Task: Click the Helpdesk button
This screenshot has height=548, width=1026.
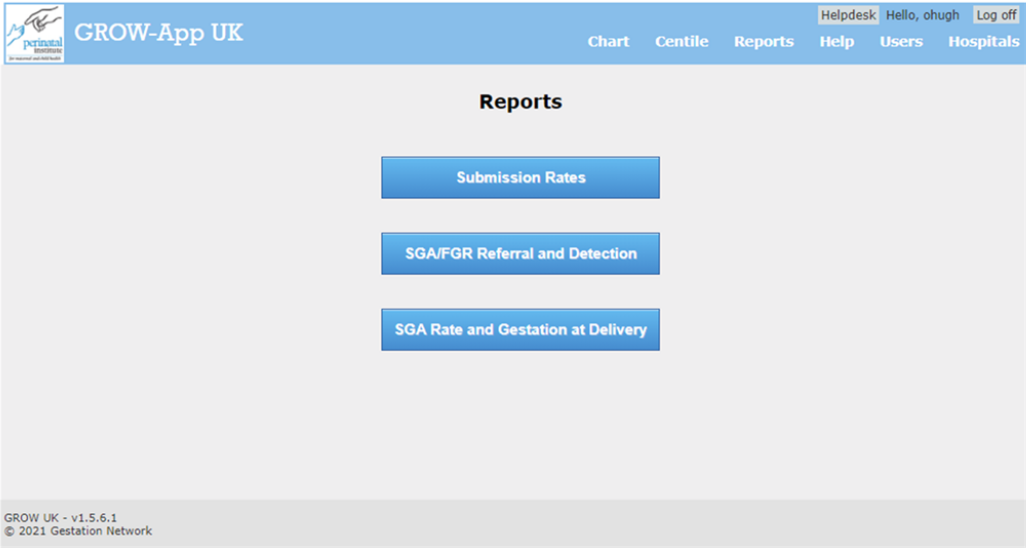Action: (848, 15)
